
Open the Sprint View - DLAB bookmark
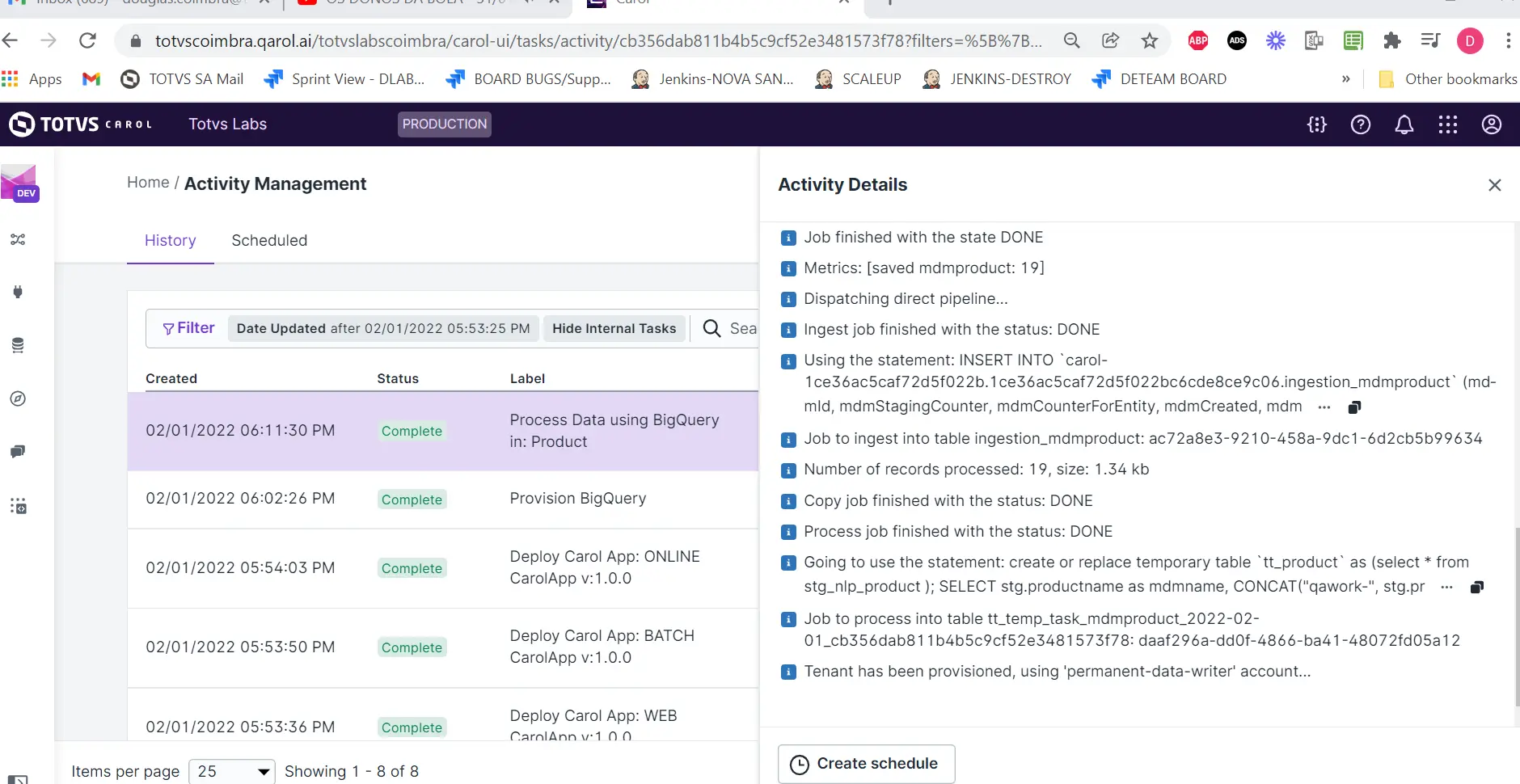pos(344,78)
